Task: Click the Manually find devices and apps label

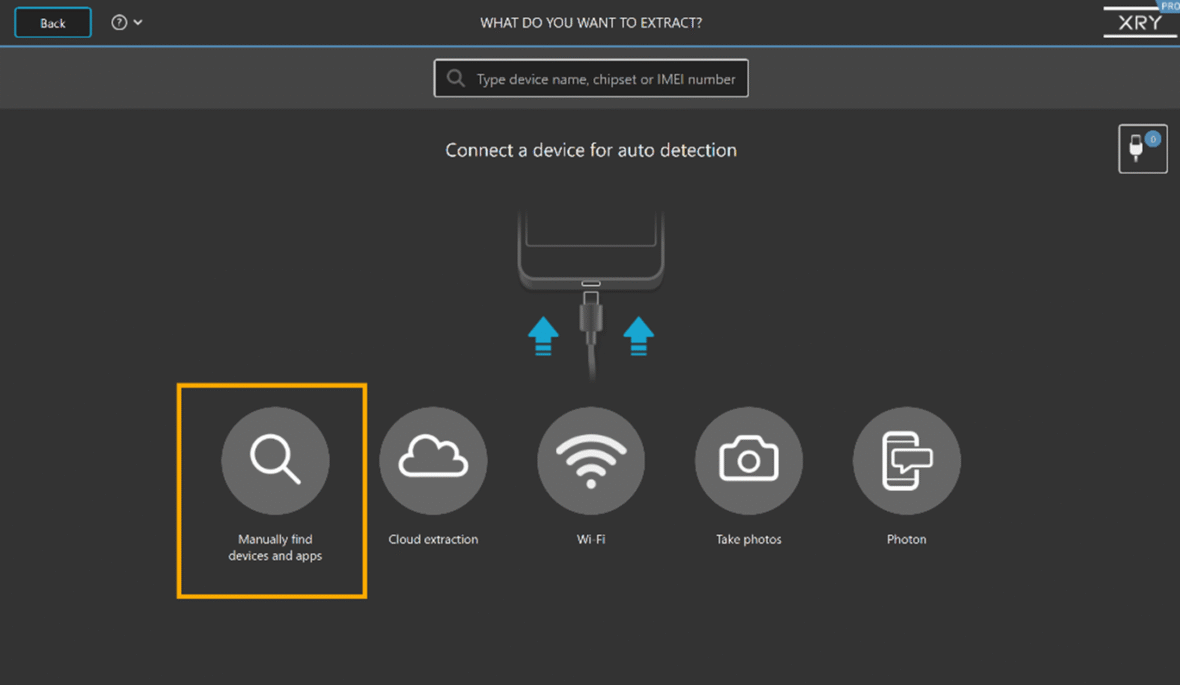Action: pos(275,547)
